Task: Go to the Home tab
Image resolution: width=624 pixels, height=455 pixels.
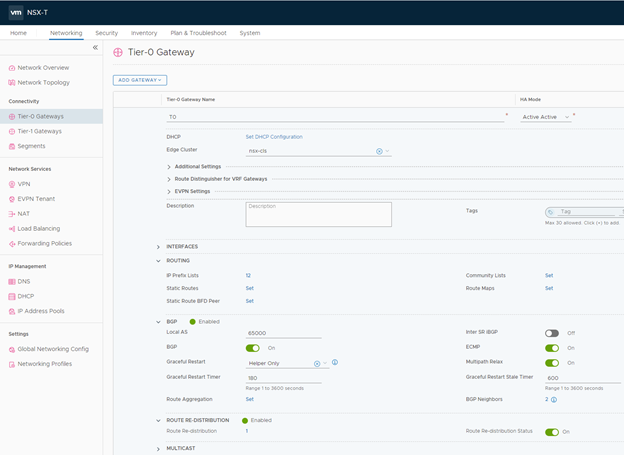Action: pos(18,33)
